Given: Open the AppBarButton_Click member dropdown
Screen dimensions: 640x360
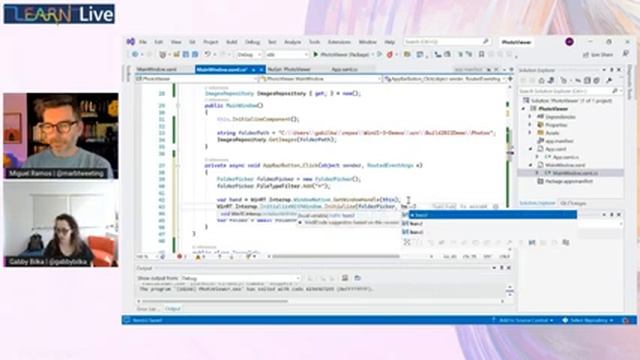Looking at the screenshot, I should click(x=445, y=79).
